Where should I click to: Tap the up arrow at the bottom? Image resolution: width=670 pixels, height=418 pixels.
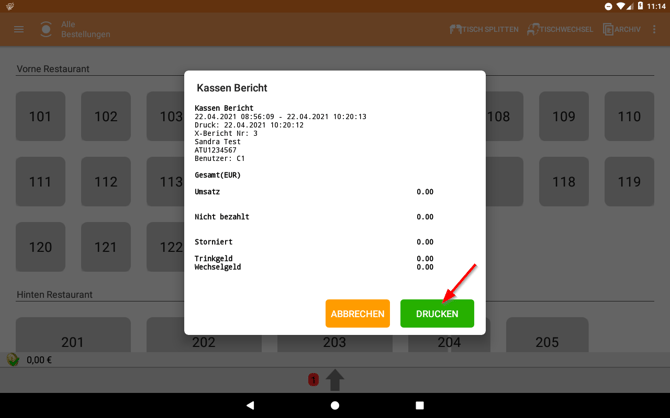335,379
